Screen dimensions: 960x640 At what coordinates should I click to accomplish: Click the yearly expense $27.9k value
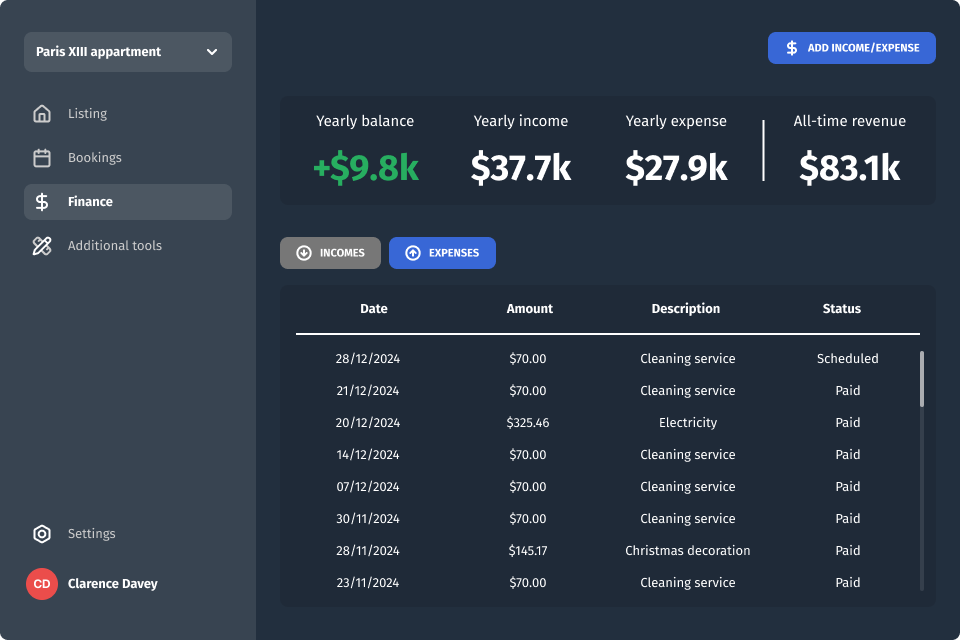[x=676, y=168]
